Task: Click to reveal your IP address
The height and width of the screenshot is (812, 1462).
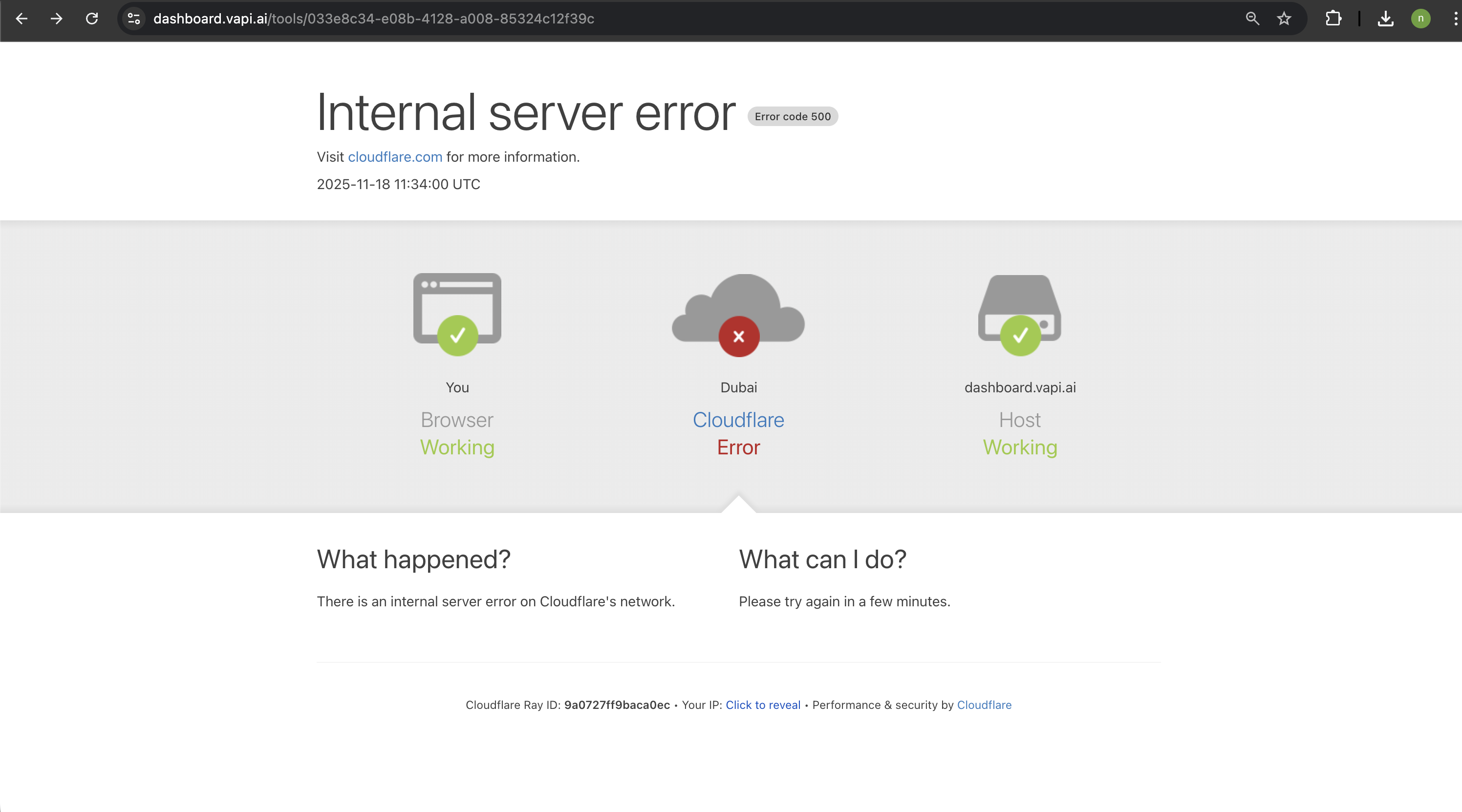Action: pos(763,705)
